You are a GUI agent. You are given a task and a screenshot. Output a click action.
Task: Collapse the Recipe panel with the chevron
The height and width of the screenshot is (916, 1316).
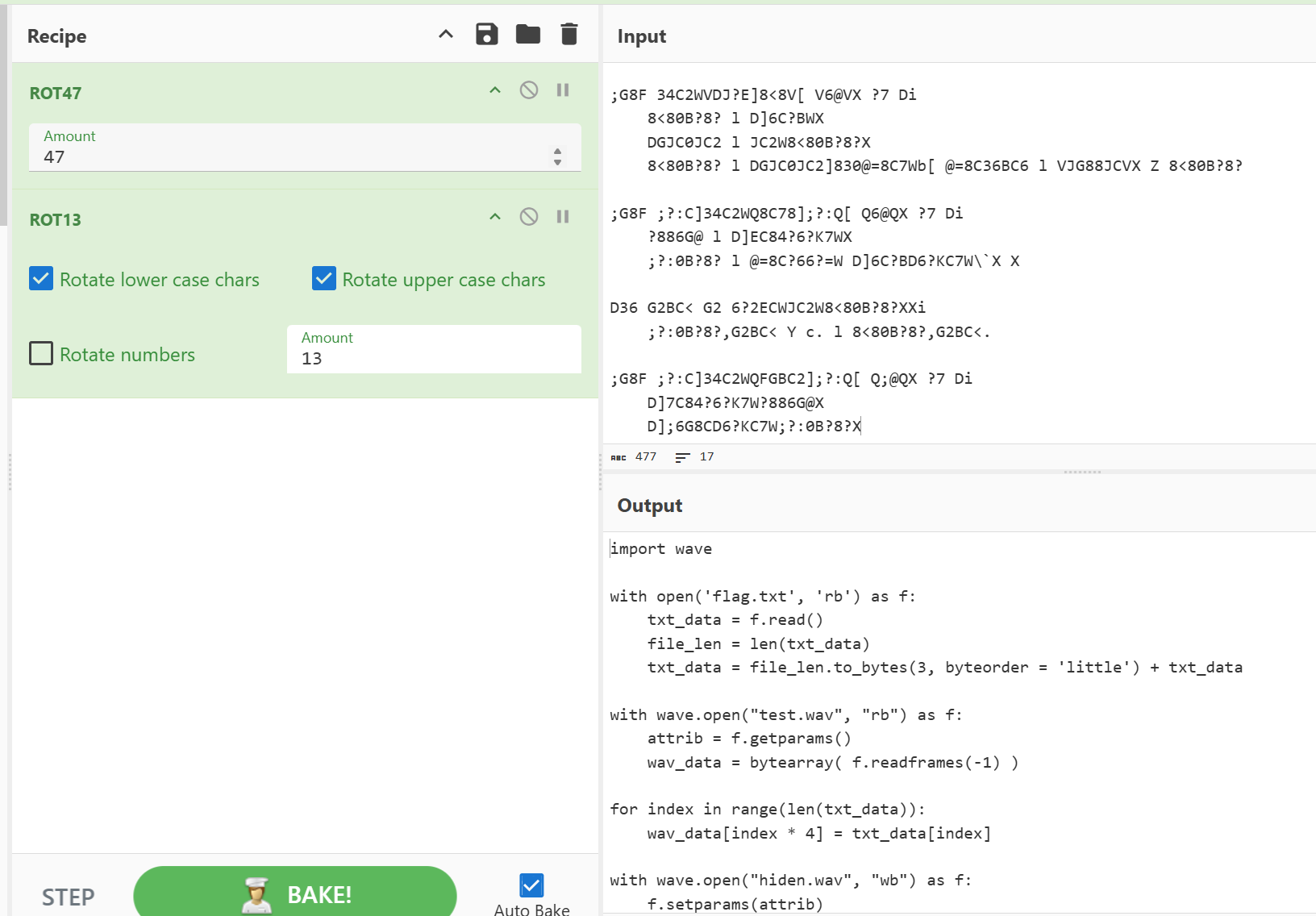446,34
